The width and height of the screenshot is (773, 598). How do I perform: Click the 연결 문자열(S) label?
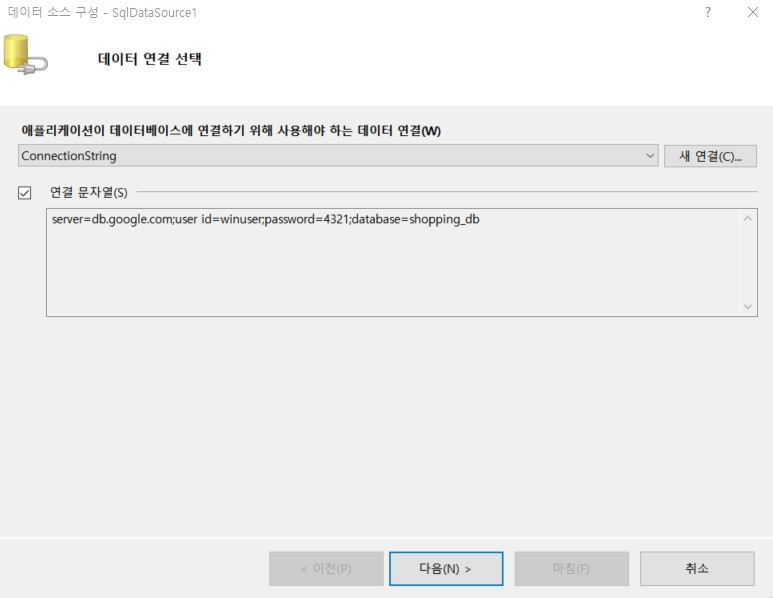coord(89,192)
